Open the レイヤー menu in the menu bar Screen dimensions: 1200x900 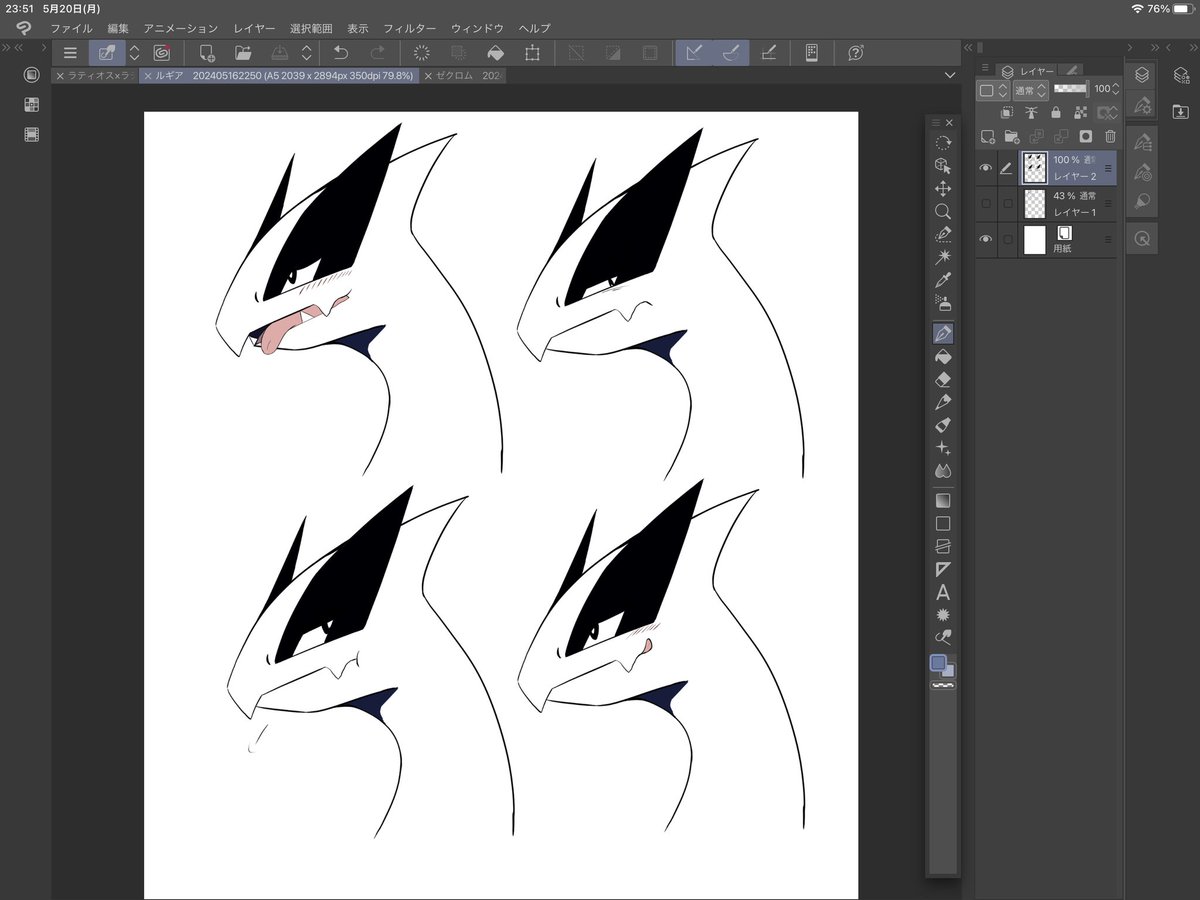point(254,29)
